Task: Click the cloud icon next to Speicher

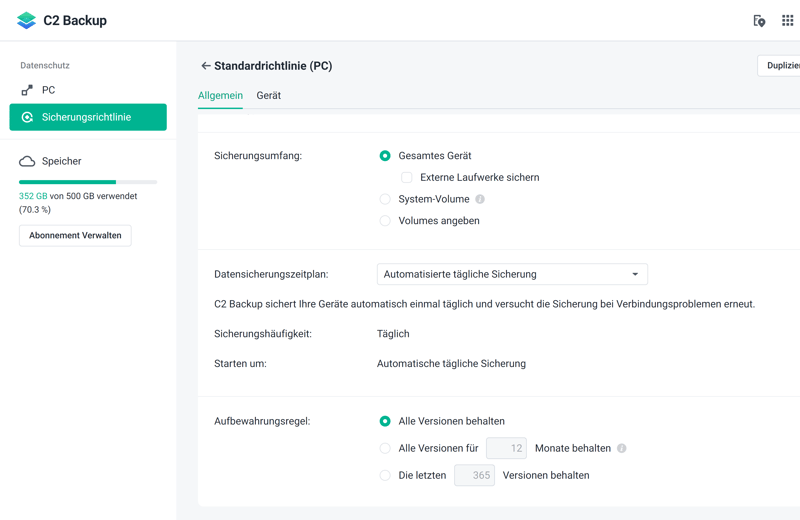Action: coord(27,161)
